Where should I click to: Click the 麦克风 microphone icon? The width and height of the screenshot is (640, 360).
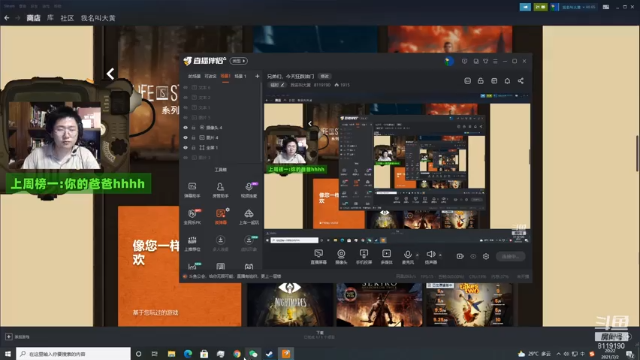coord(408,256)
